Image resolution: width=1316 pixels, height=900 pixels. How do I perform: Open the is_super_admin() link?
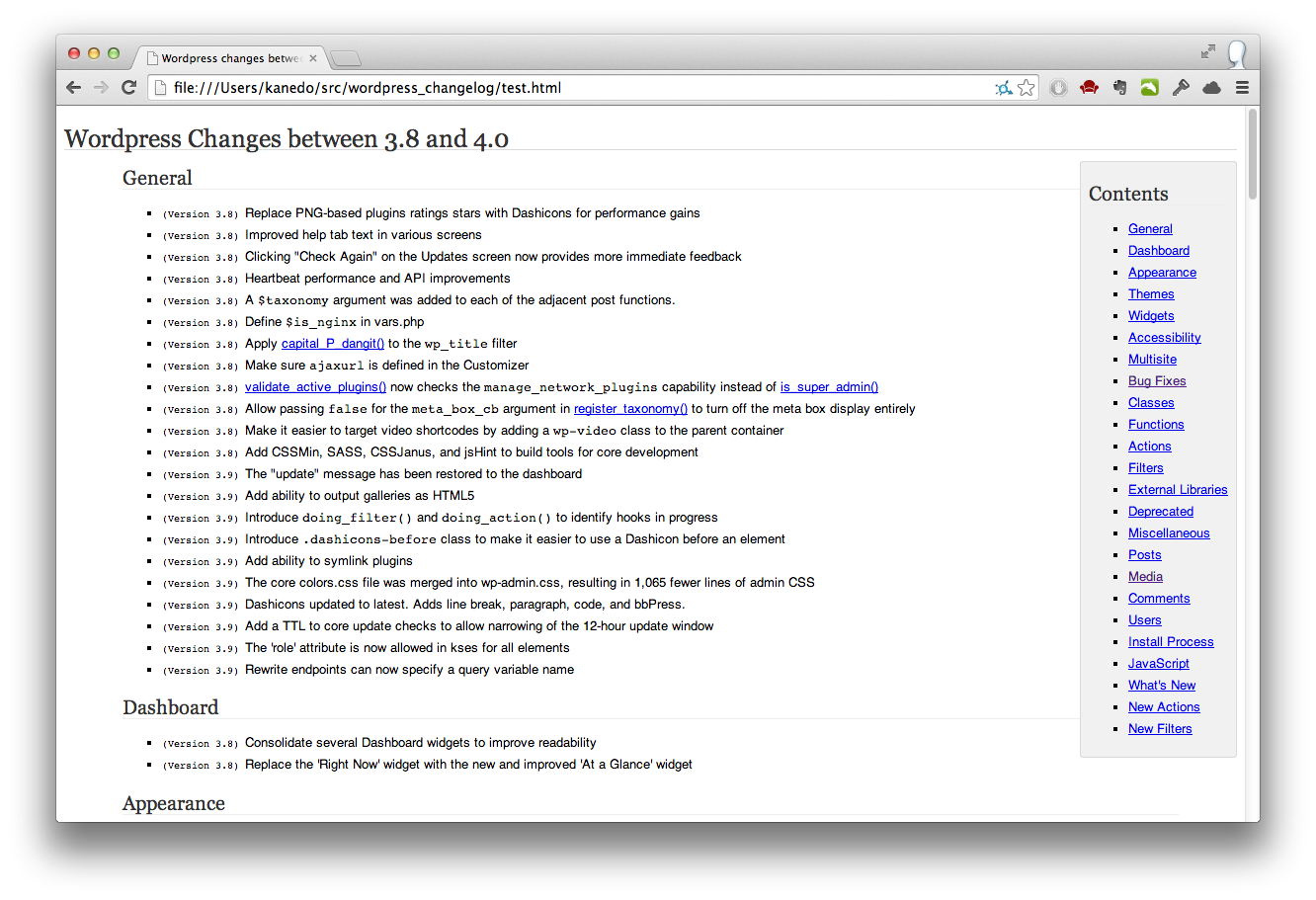[829, 386]
